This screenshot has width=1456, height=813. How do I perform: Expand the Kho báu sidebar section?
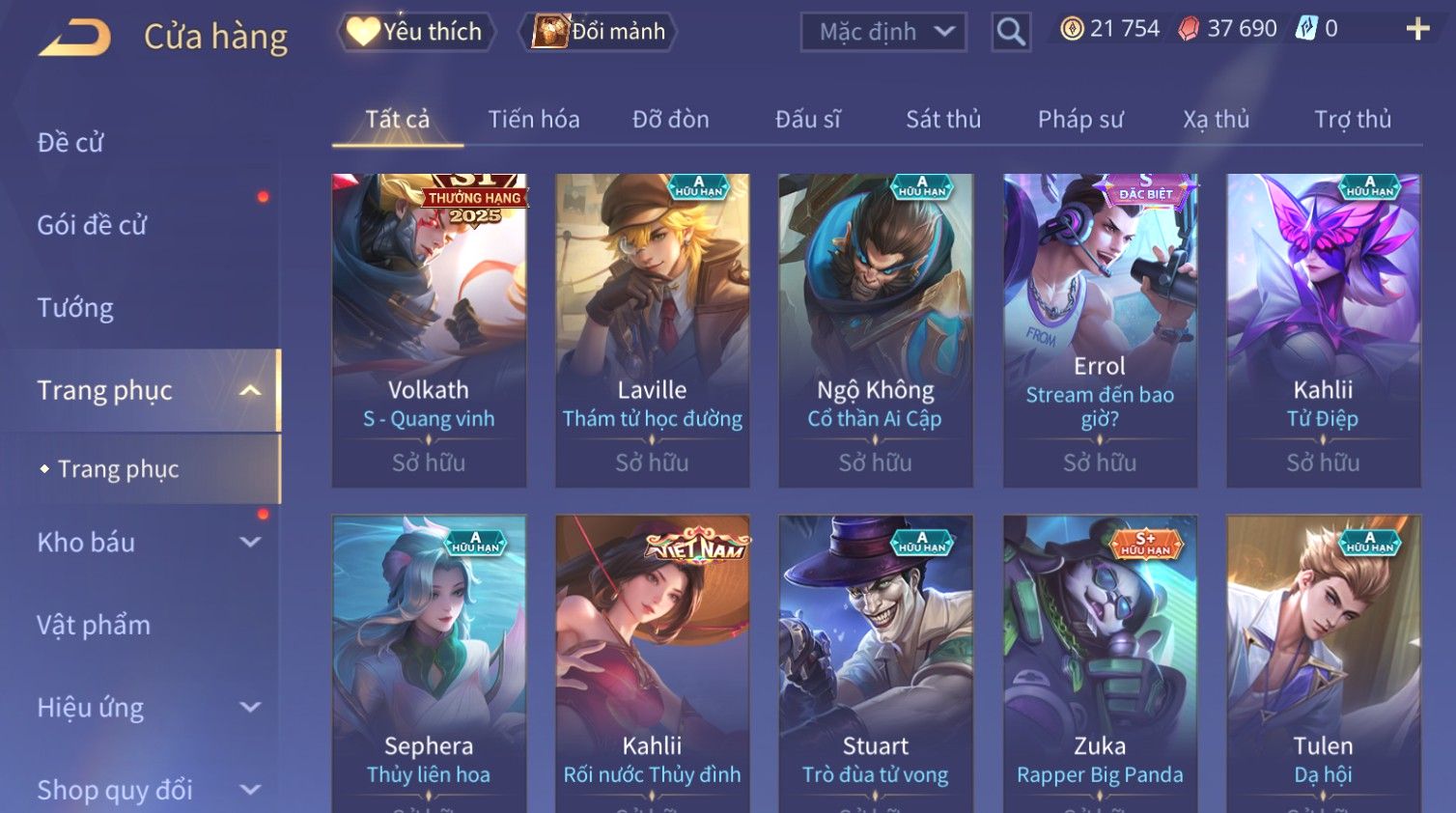250,542
